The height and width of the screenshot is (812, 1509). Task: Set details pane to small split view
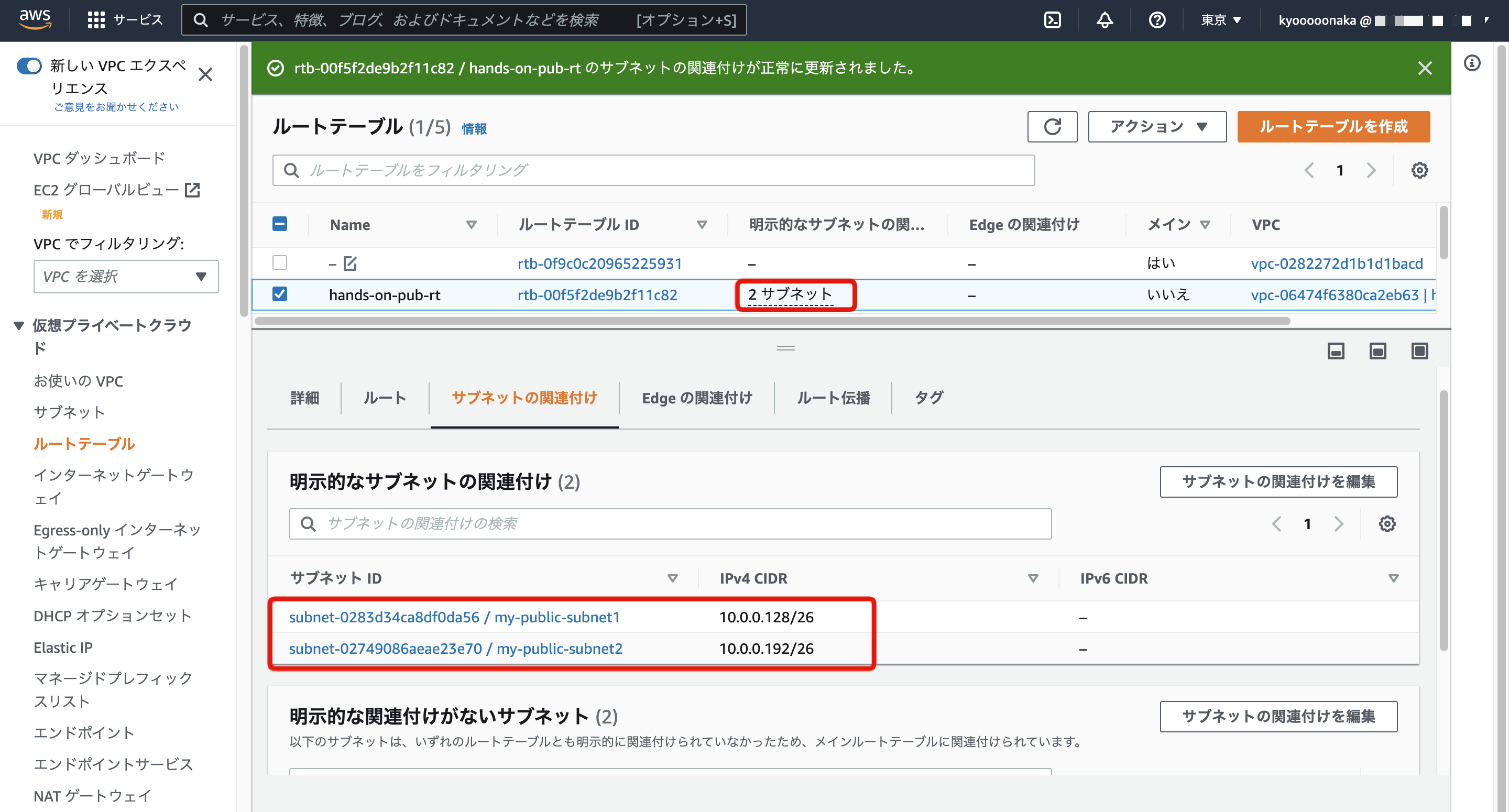coord(1336,351)
